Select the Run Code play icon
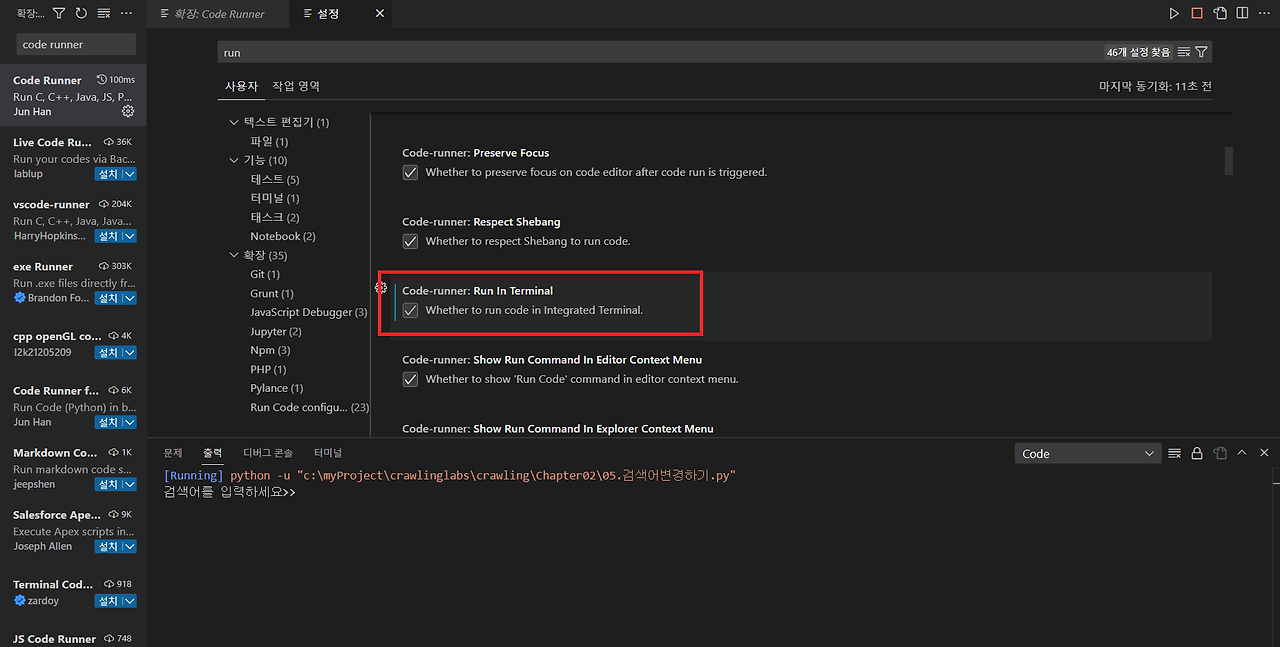 point(1174,13)
